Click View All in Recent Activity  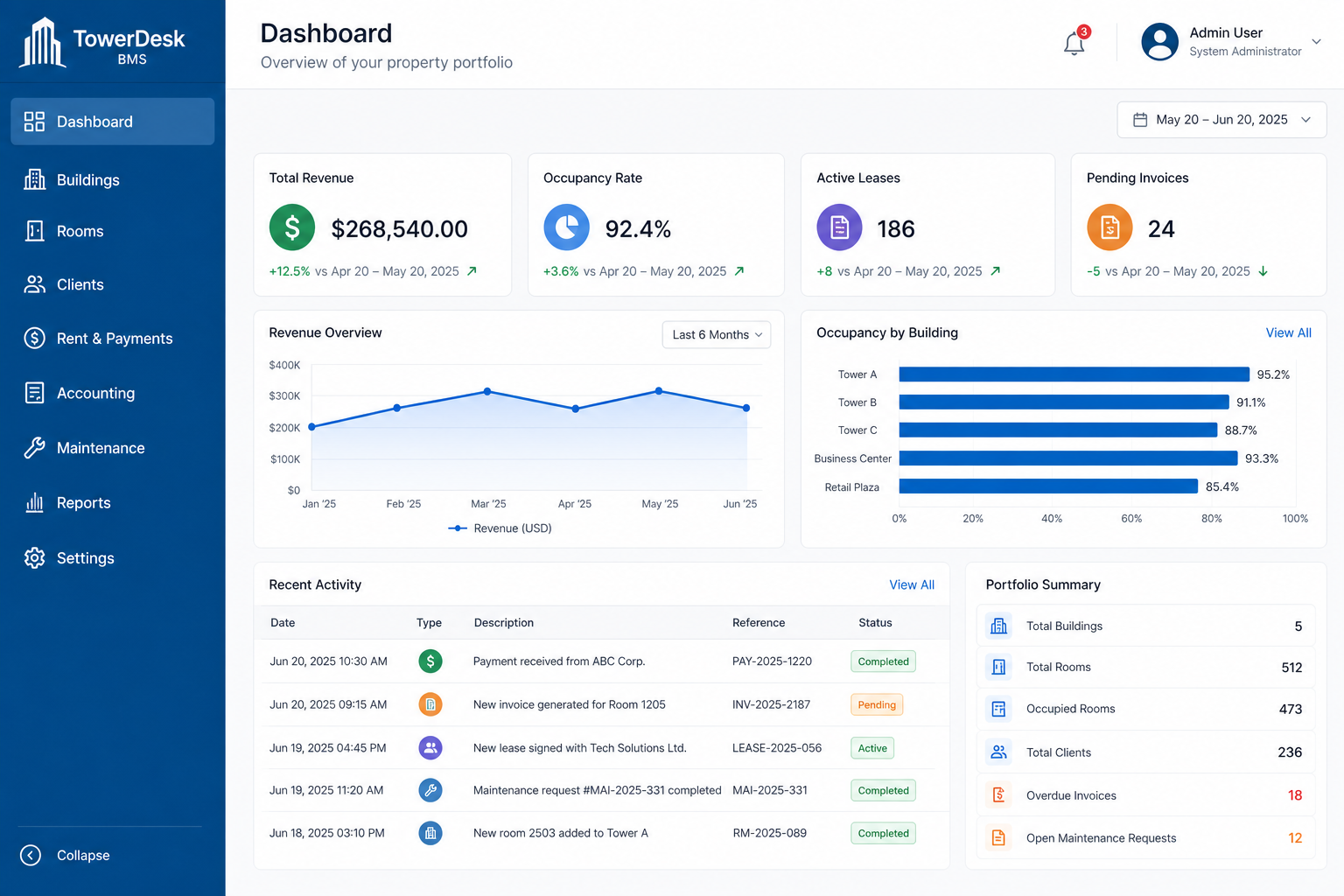[912, 584]
